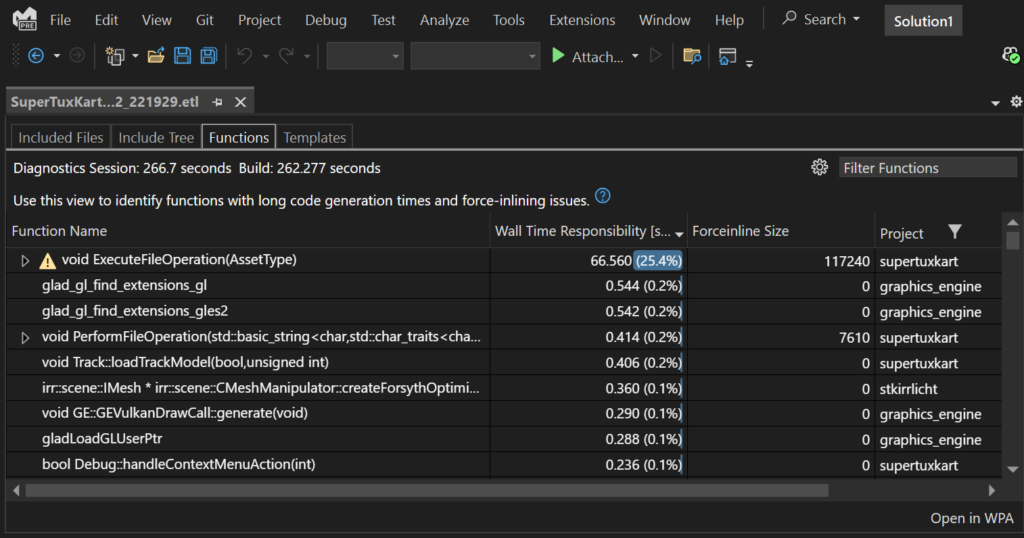This screenshot has height=538, width=1024.
Task: Open the solution configurations dropdown
Action: (365, 56)
